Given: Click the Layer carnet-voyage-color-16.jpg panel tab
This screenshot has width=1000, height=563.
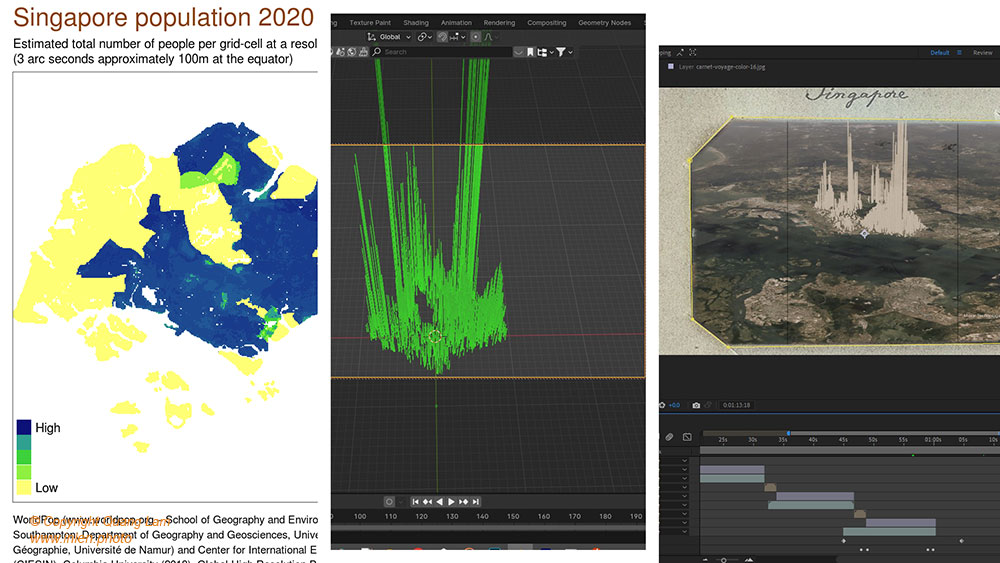Looking at the screenshot, I should [x=722, y=66].
